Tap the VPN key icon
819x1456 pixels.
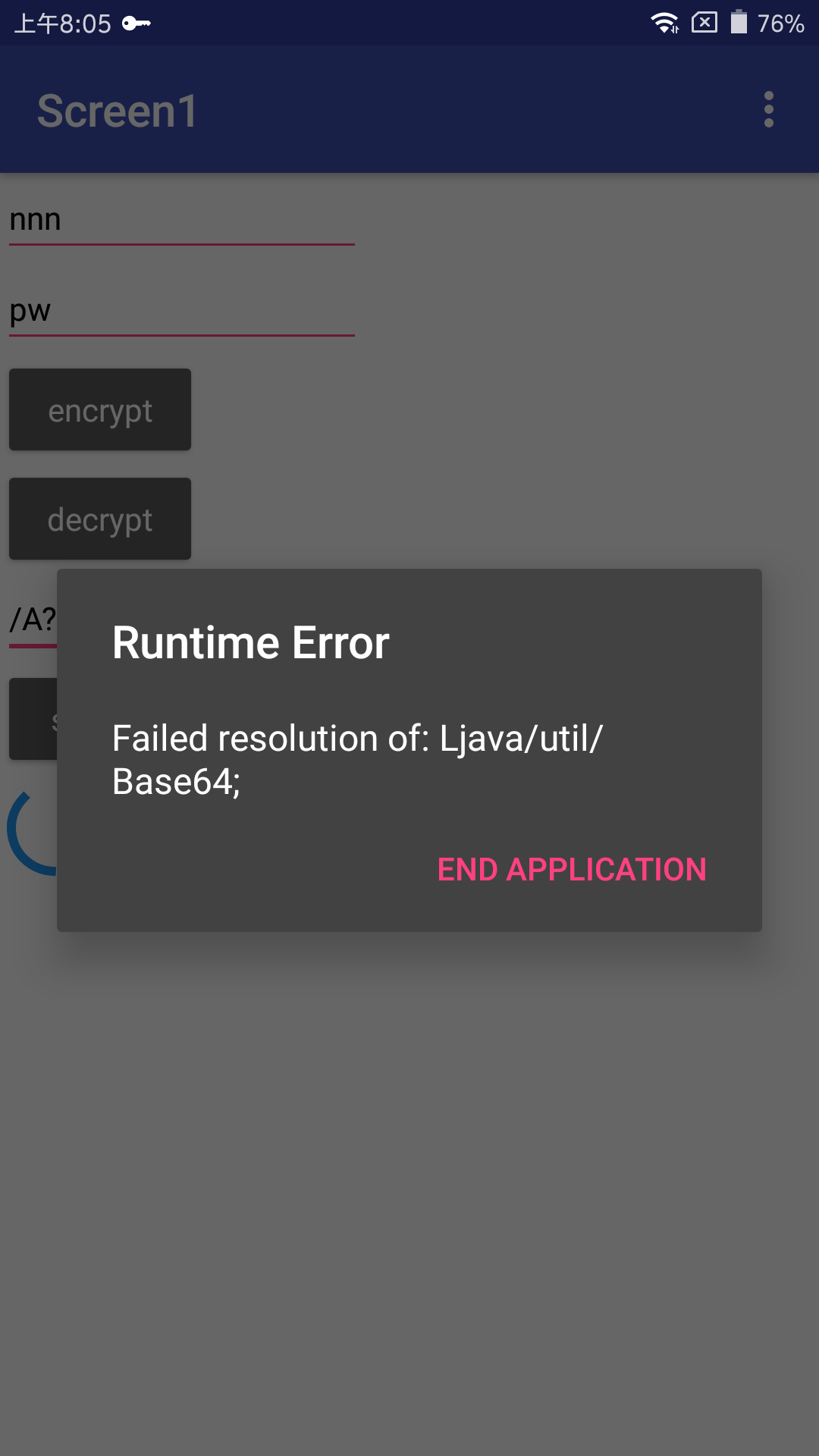(136, 24)
